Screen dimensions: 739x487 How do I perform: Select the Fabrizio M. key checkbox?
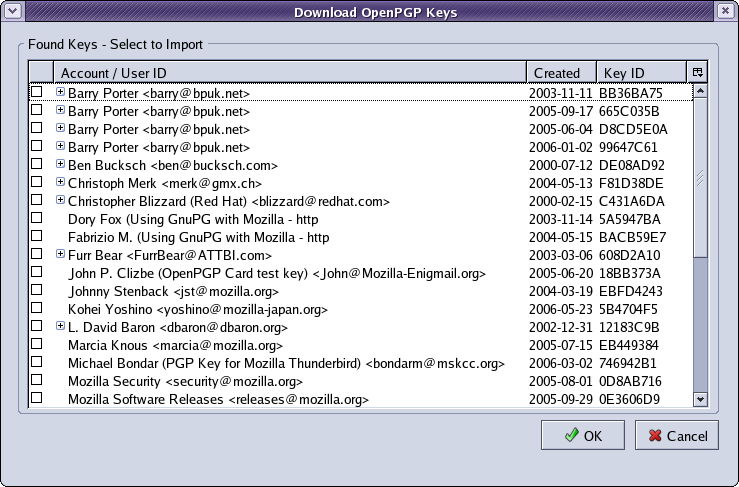click(x=36, y=236)
